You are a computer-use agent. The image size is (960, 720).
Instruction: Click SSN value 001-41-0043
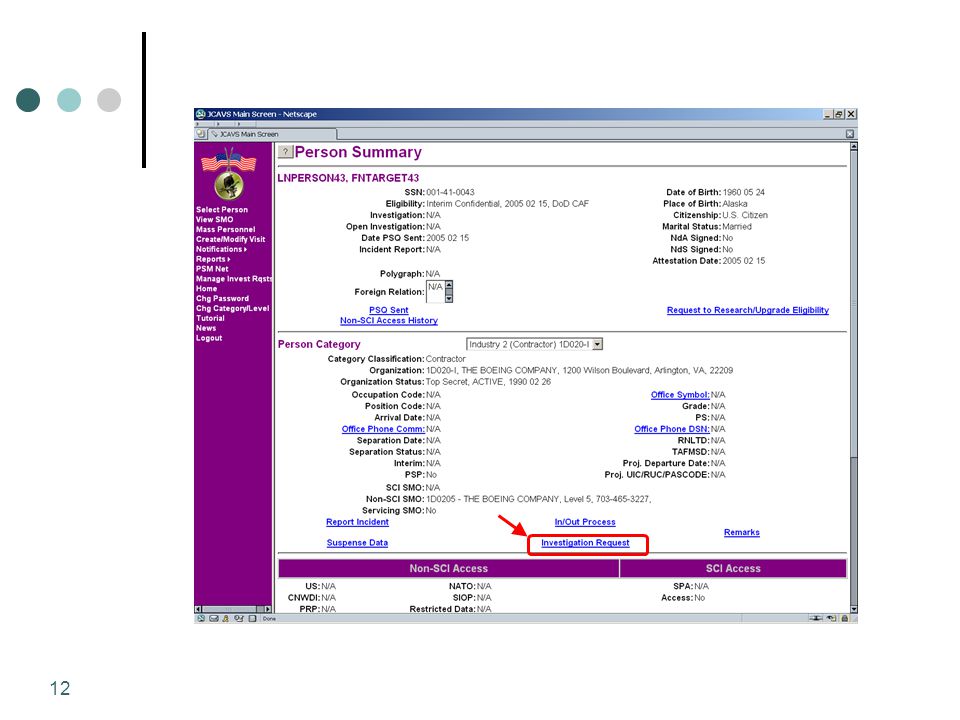450,192
